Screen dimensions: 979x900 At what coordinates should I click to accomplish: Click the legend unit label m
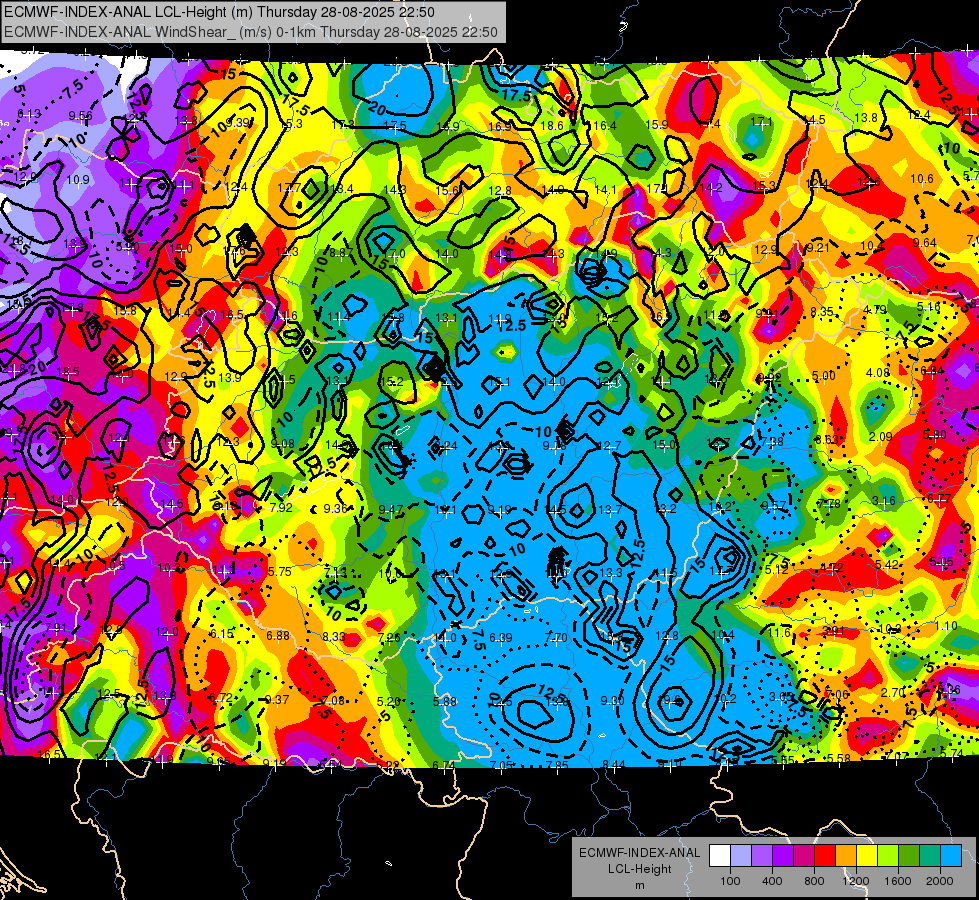[639, 886]
